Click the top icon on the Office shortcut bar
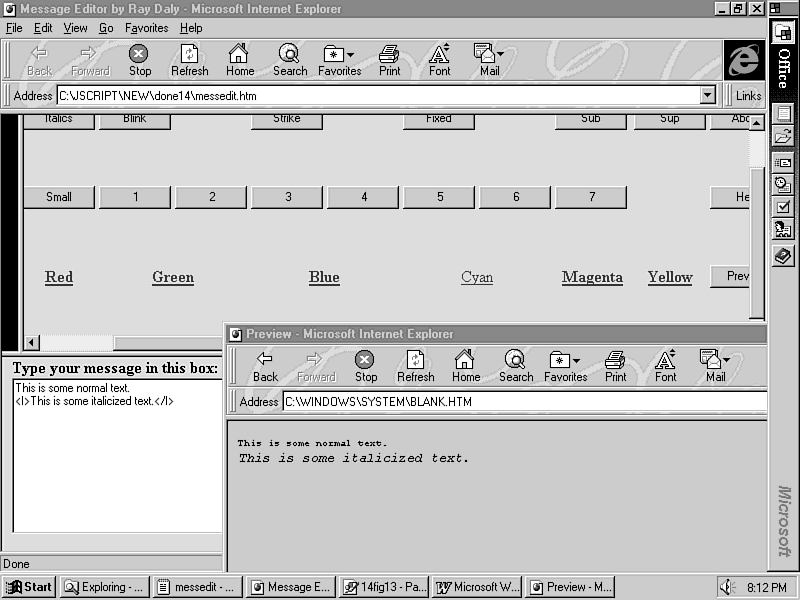Image resolution: width=800 pixels, height=600 pixels. 783,33
